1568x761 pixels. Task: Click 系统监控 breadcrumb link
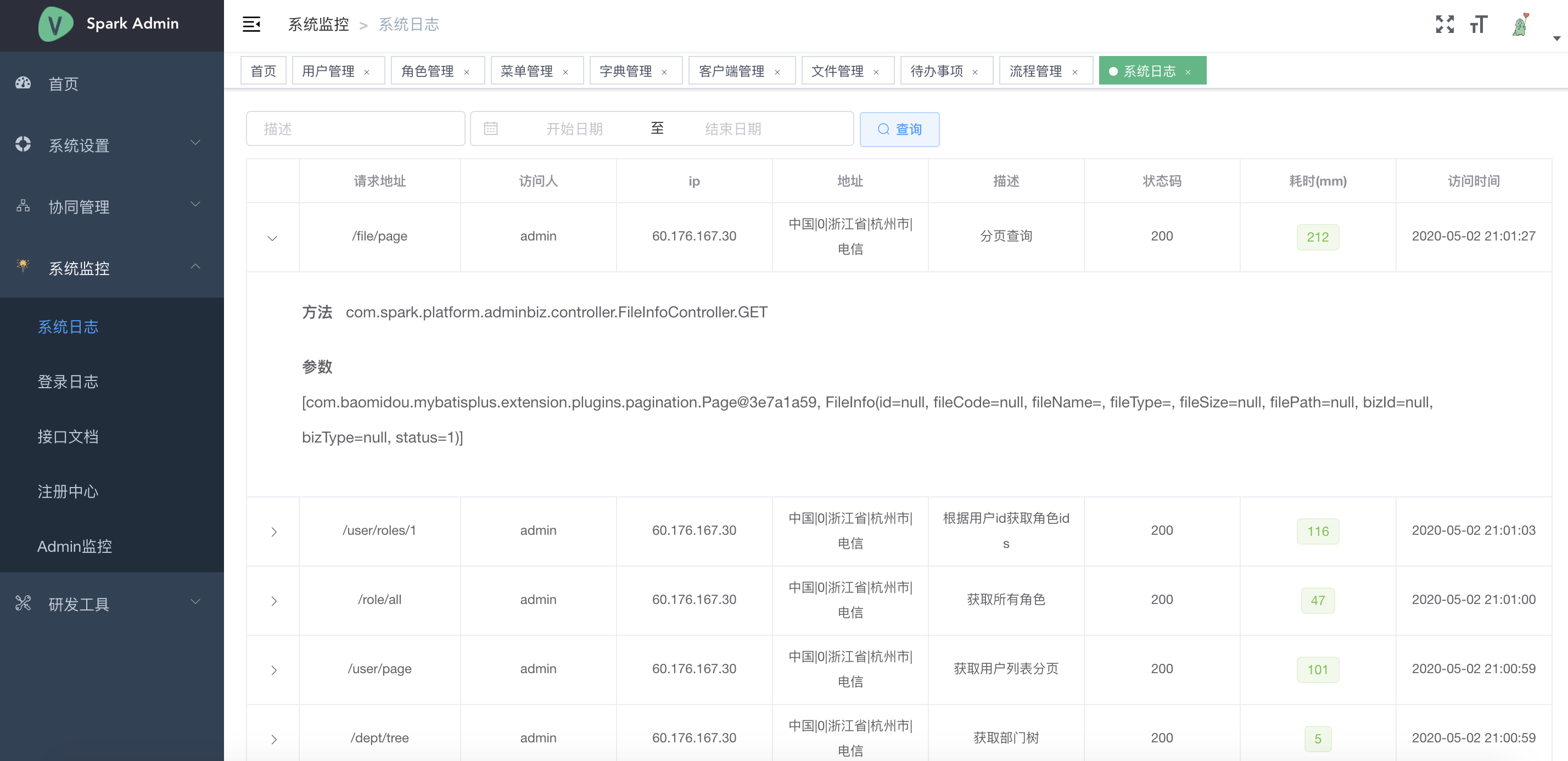[x=318, y=24]
